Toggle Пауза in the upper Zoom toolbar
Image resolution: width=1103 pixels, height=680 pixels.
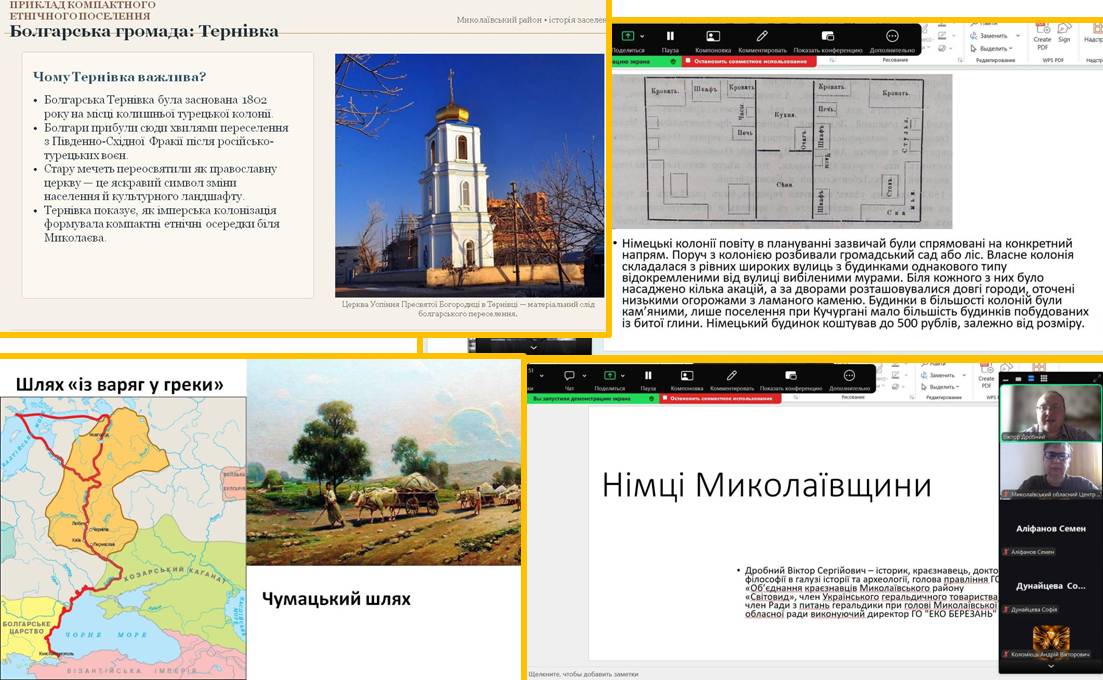click(x=670, y=36)
